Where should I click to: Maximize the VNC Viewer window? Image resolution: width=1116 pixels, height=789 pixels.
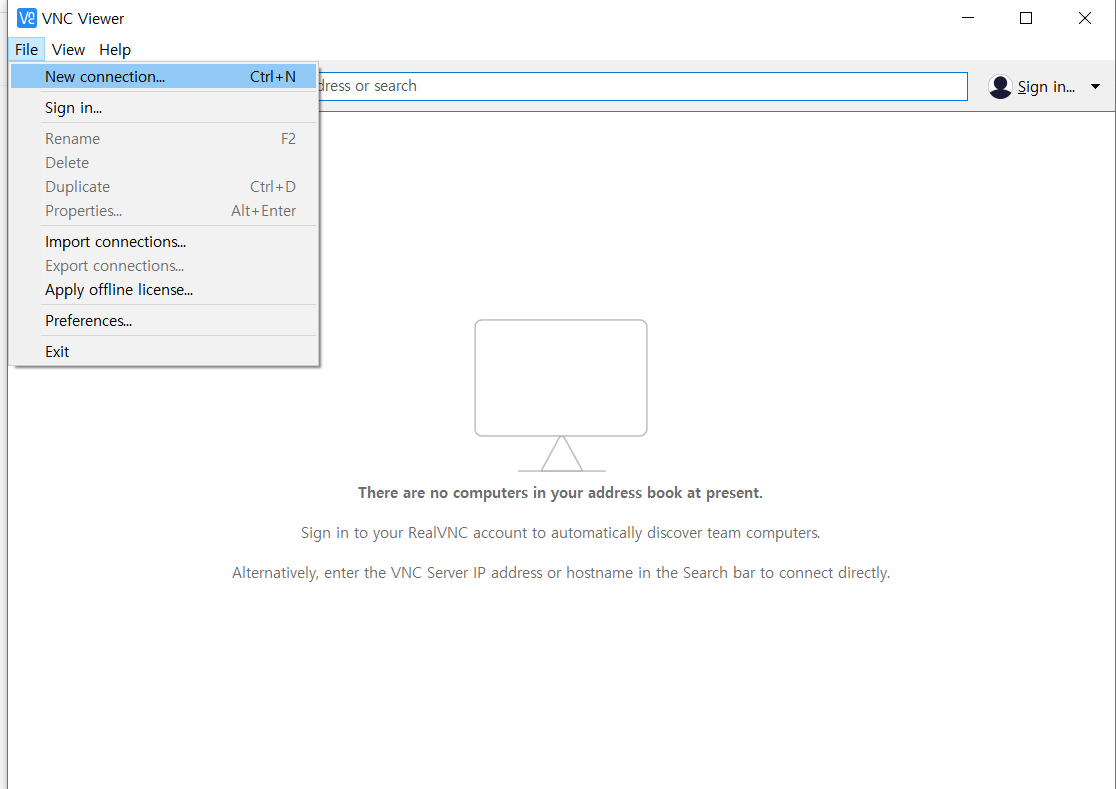point(1026,18)
